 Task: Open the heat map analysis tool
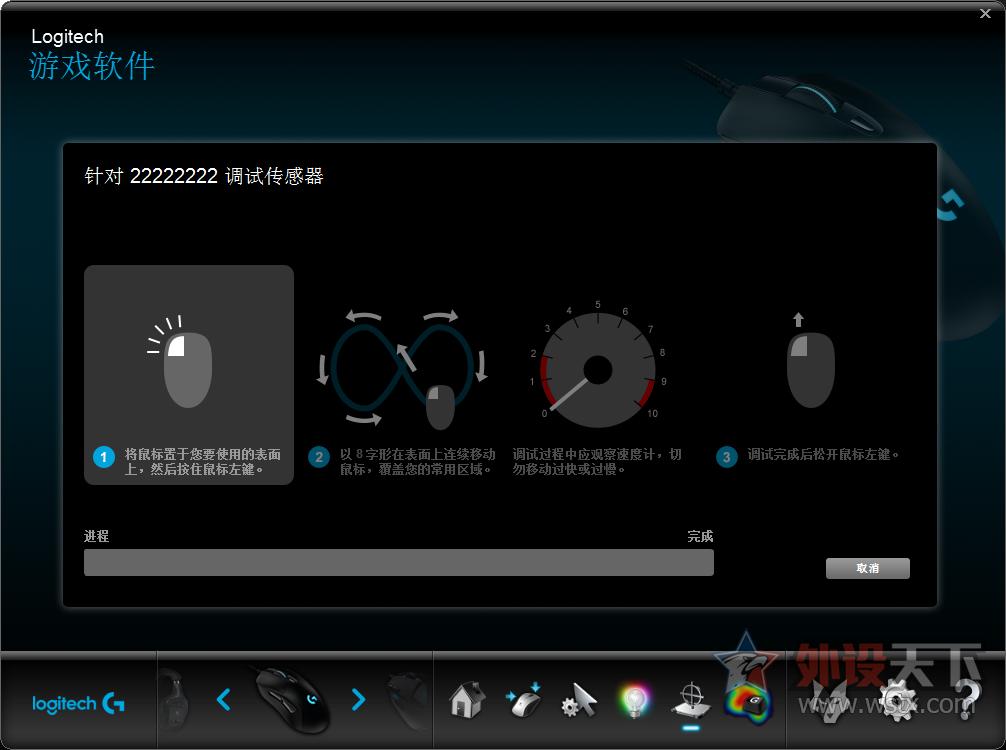pyautogui.click(x=751, y=700)
